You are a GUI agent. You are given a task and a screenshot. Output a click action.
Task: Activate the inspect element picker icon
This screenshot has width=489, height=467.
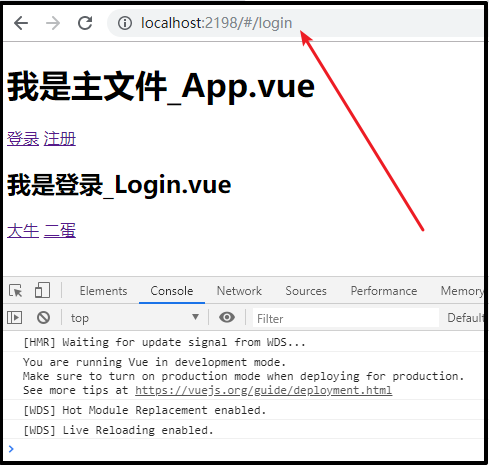point(16,291)
